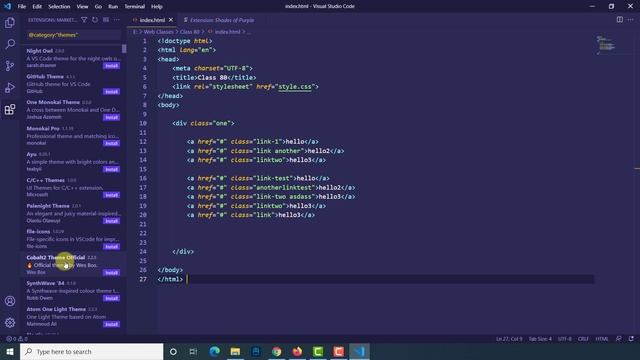Open the Explorer view in the activity bar
The width and height of the screenshot is (640, 360).
click(x=10, y=23)
